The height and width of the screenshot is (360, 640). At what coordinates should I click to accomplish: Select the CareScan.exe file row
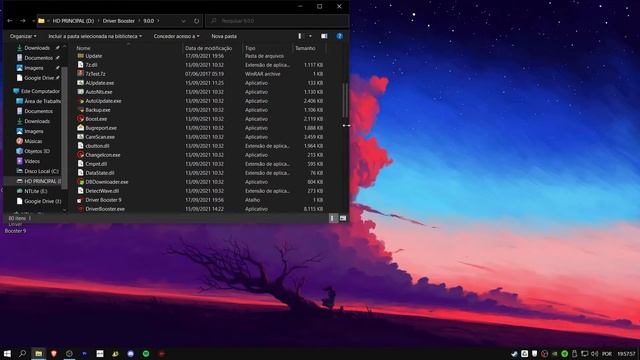point(200,137)
